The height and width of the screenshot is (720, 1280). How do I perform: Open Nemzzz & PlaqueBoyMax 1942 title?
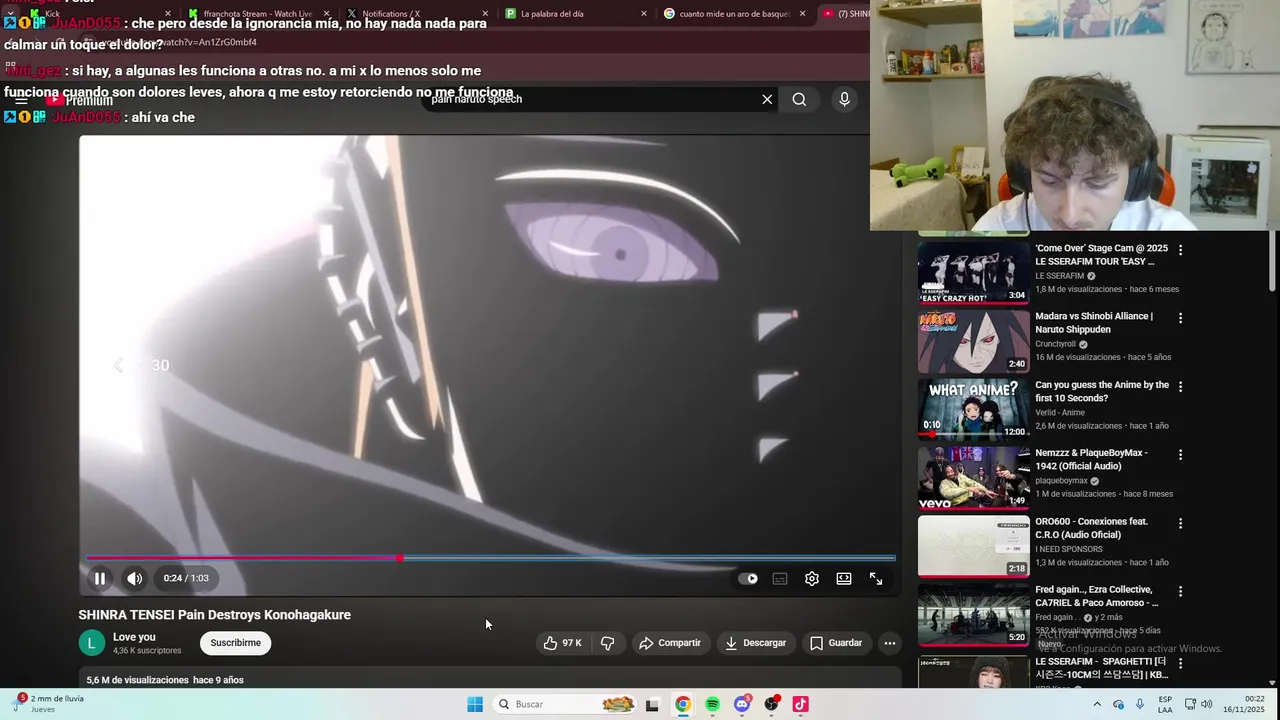[x=1091, y=459]
